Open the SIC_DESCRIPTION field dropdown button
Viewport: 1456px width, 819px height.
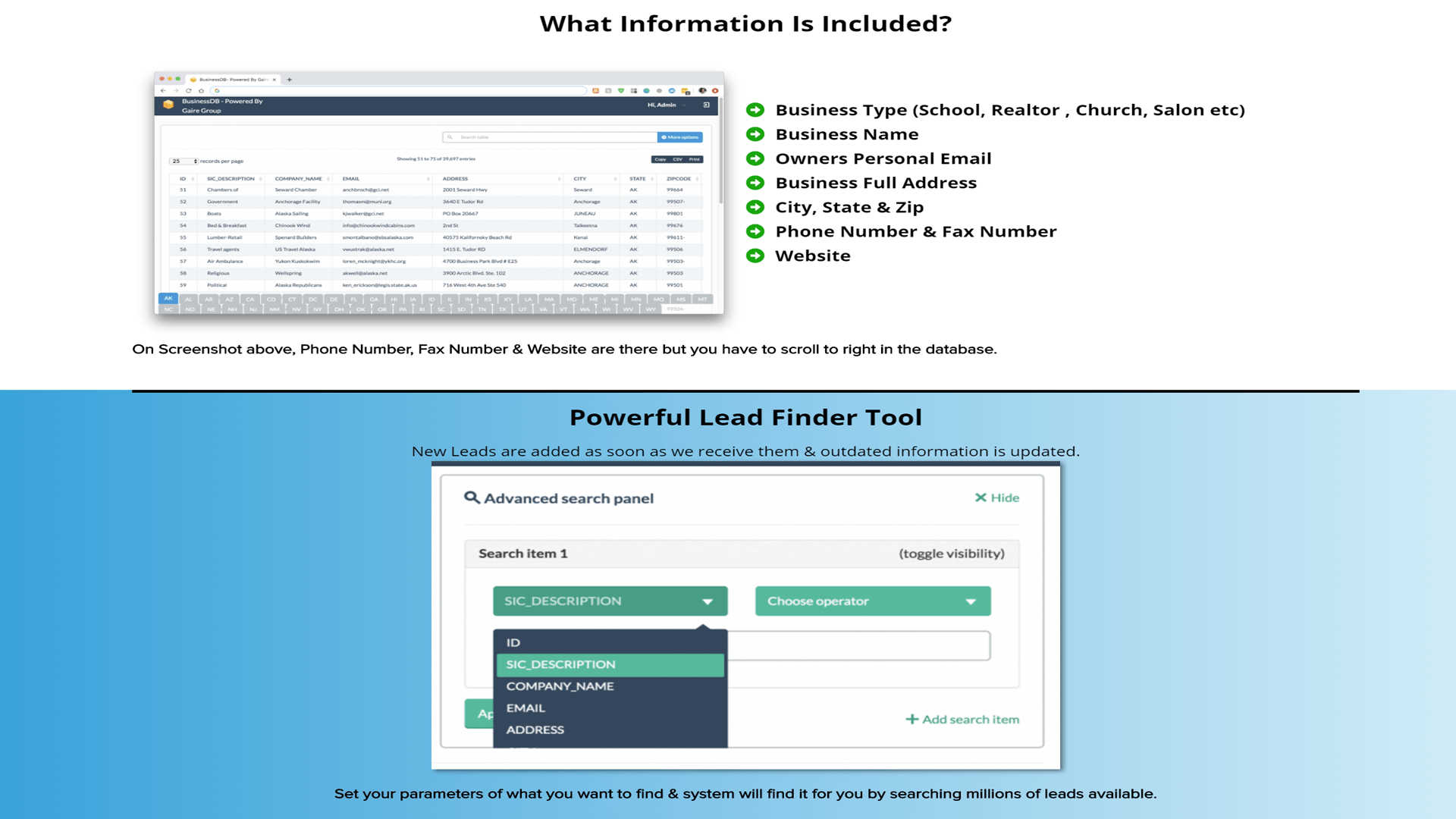610,601
